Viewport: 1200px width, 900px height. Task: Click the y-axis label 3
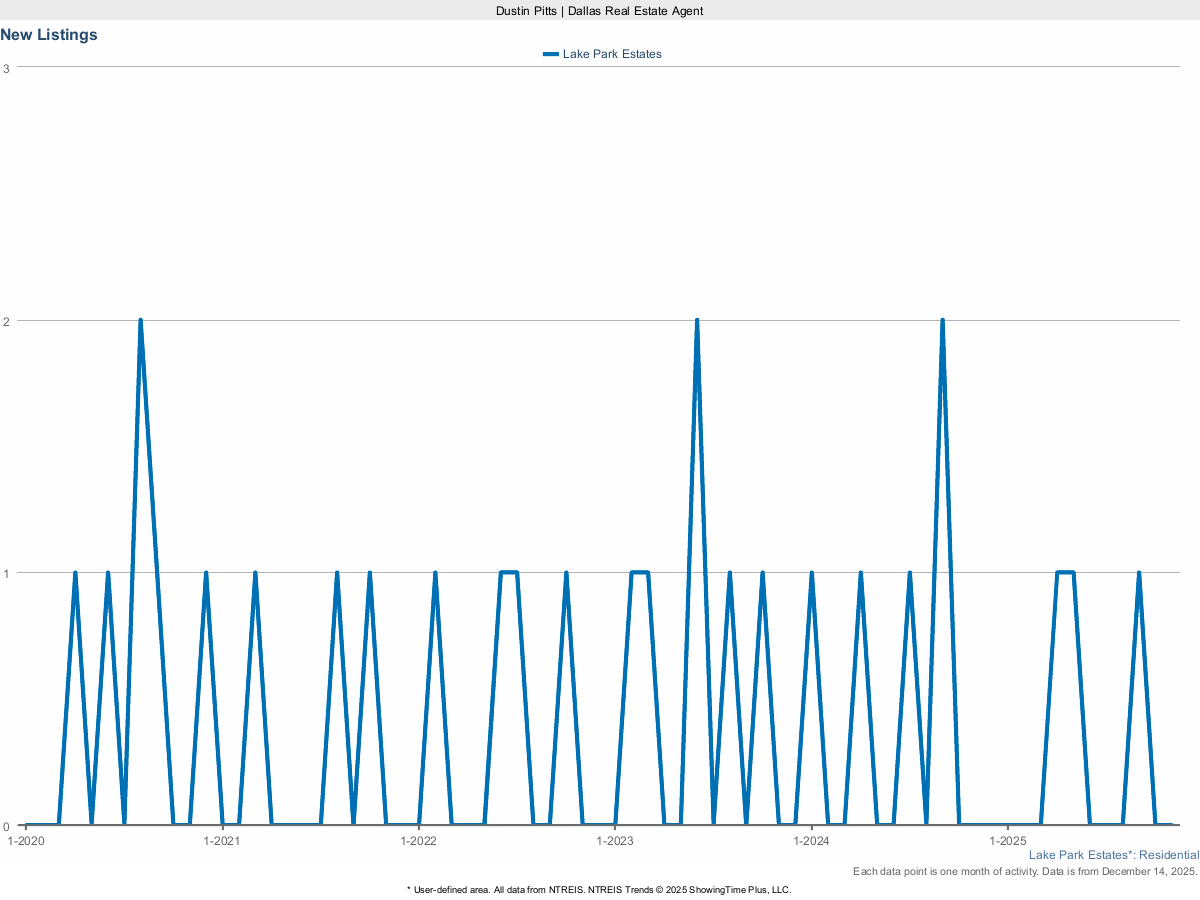6,68
